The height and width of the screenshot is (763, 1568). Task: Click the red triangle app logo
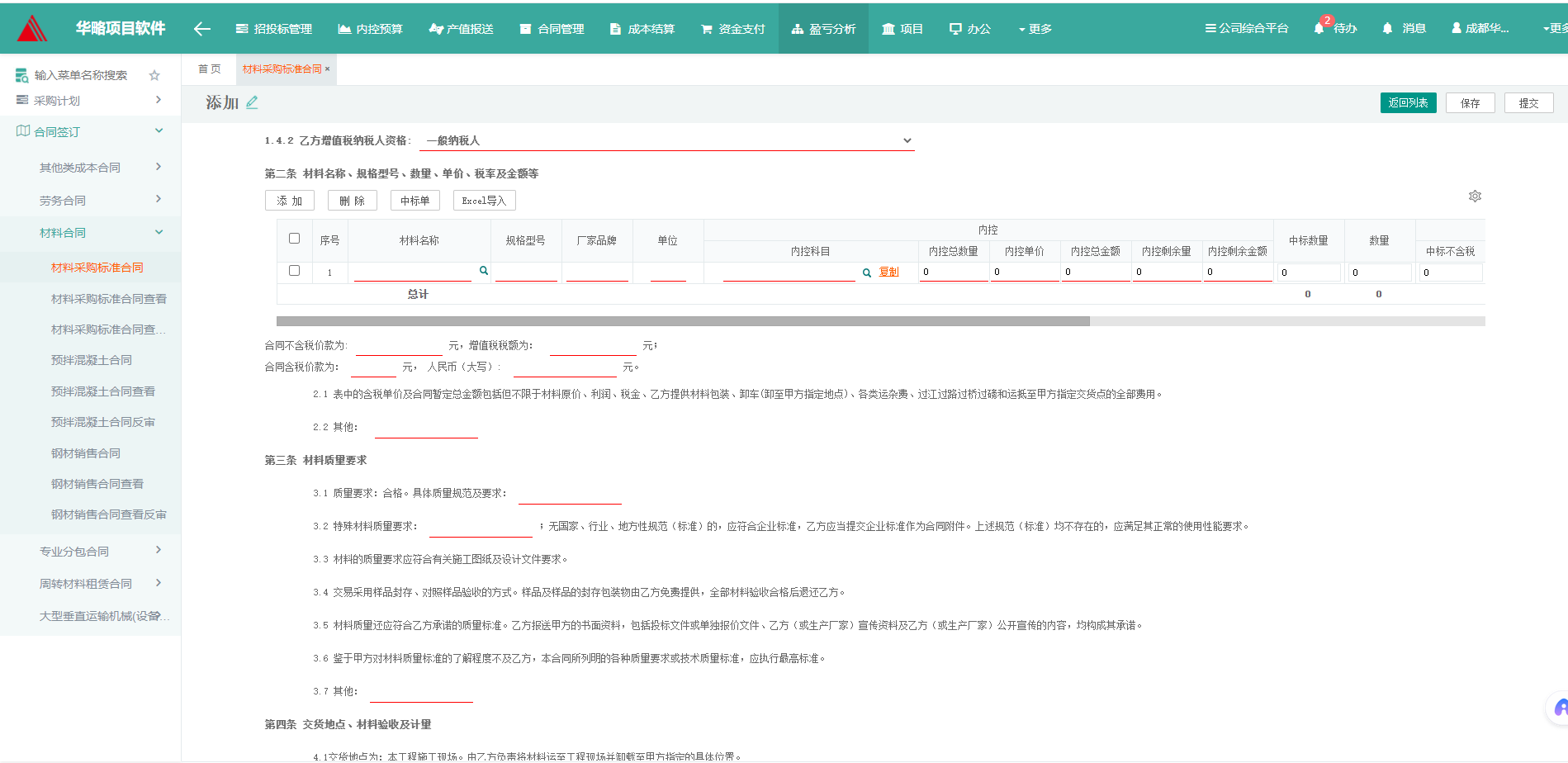click(x=32, y=28)
